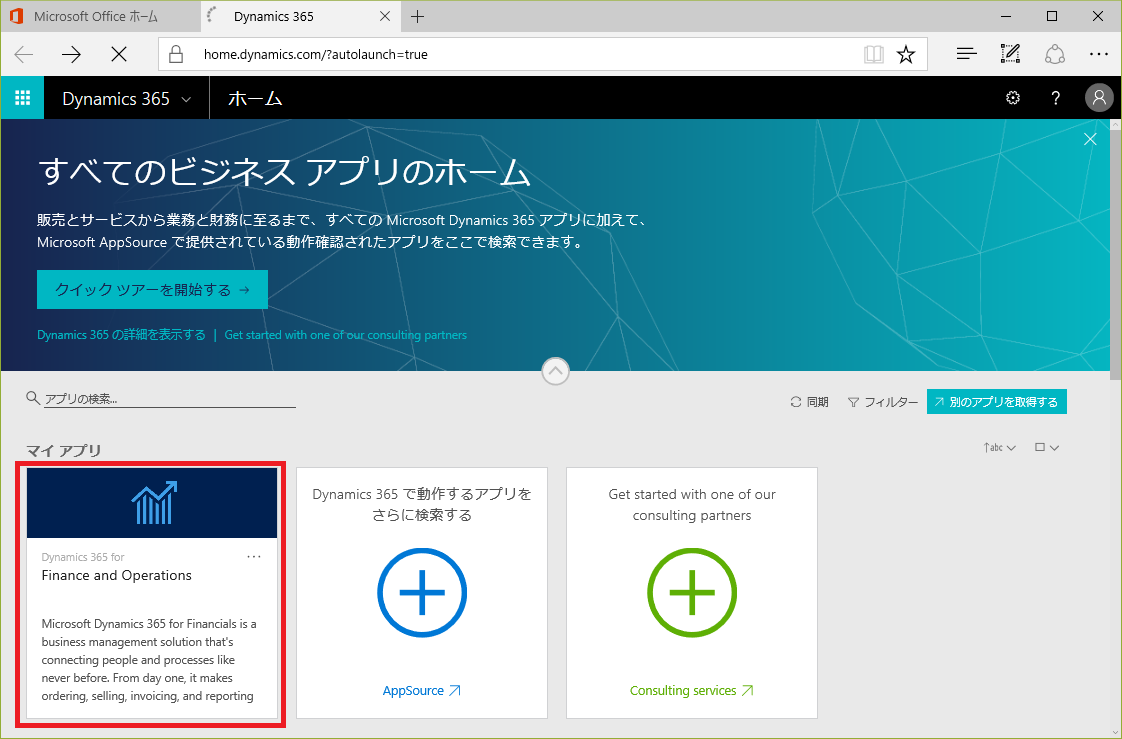Click the padlock site info icon
Image resolution: width=1122 pixels, height=739 pixels.
[176, 54]
